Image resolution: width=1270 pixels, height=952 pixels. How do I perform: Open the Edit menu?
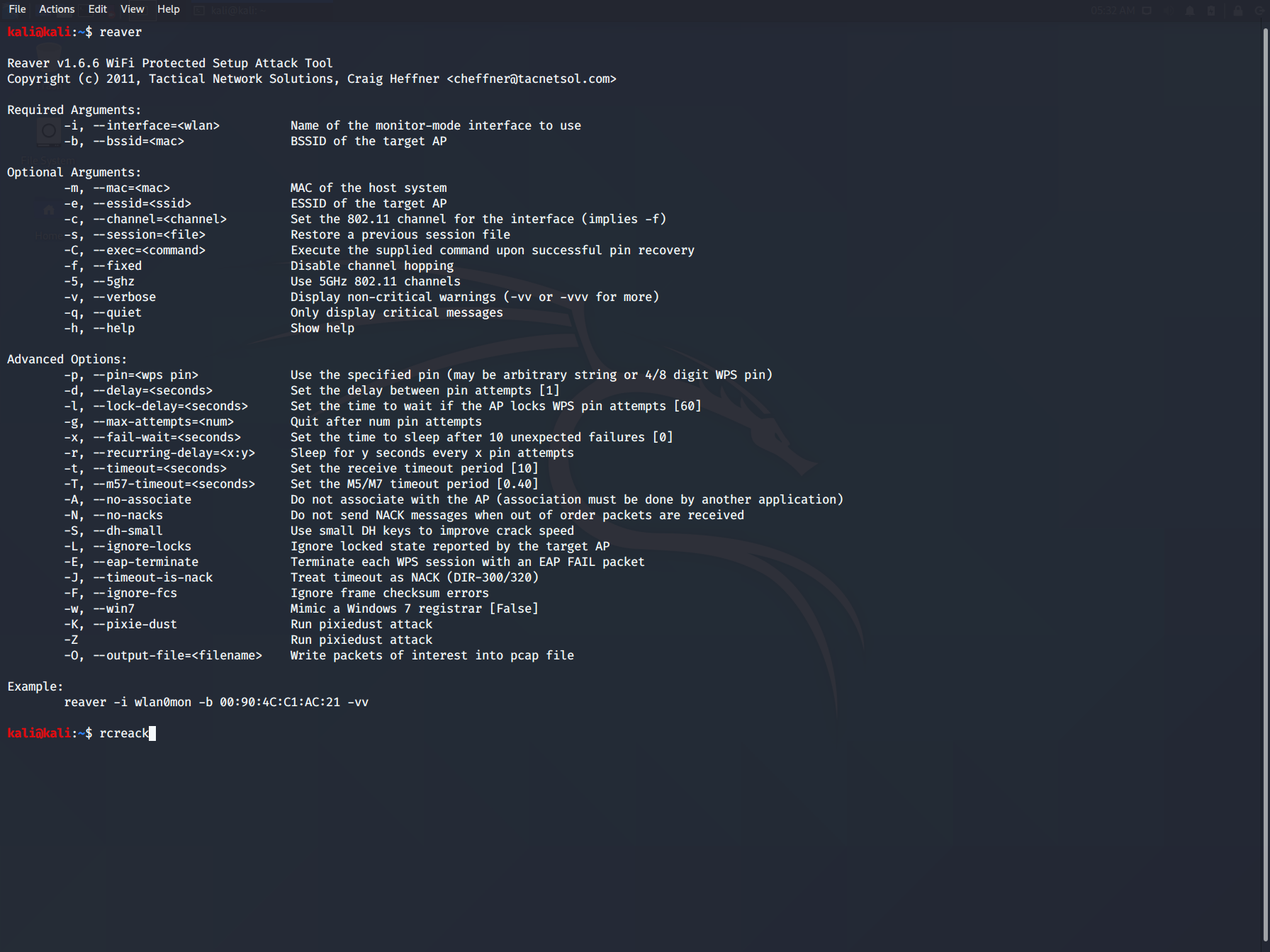(98, 9)
